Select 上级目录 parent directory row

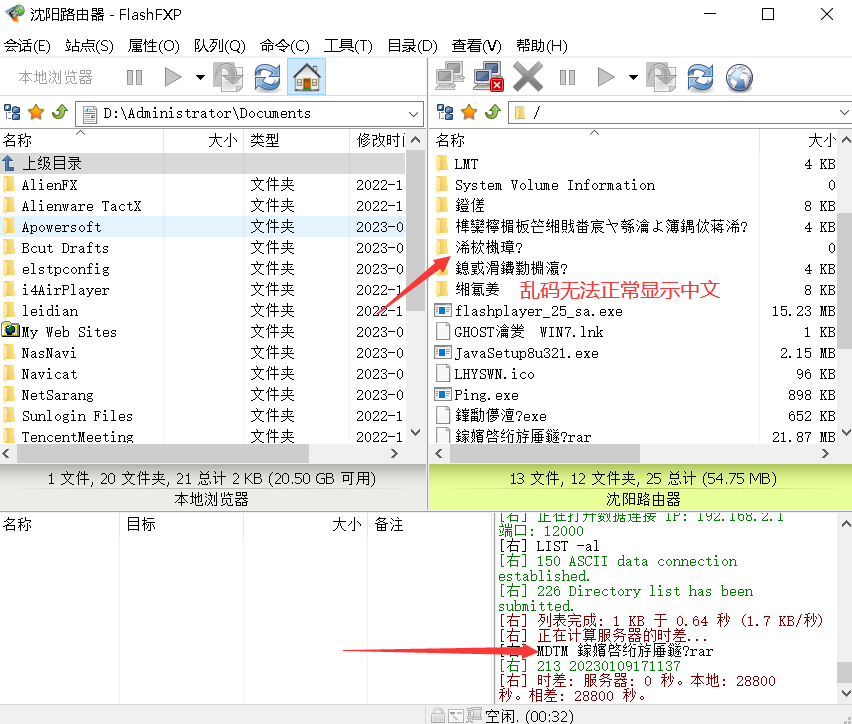202,163
